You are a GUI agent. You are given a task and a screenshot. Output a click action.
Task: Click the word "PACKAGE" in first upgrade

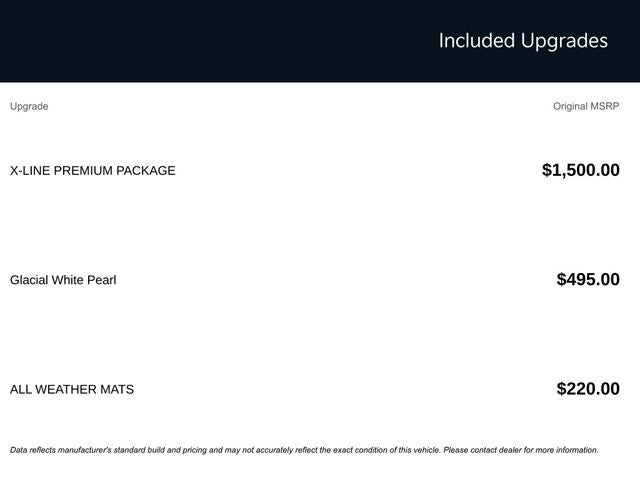[146, 171]
